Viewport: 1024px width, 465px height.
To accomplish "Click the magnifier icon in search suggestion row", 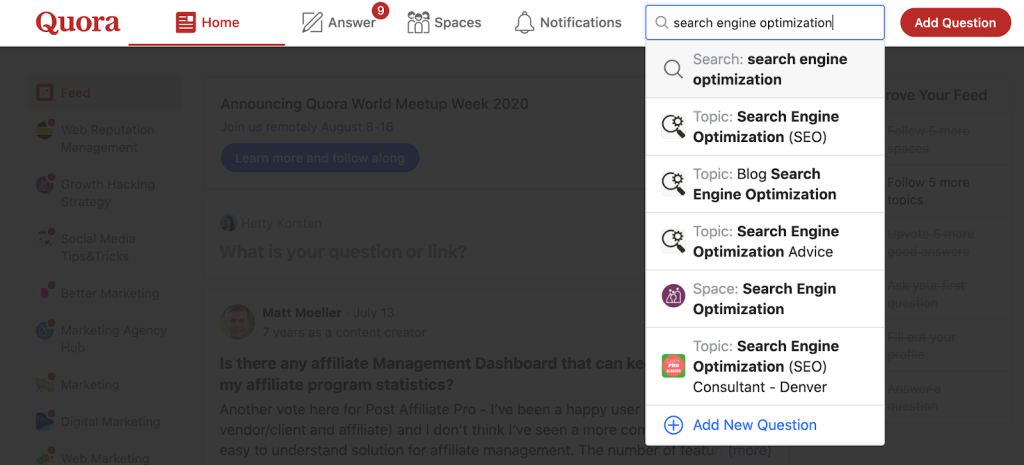I will pos(673,69).
